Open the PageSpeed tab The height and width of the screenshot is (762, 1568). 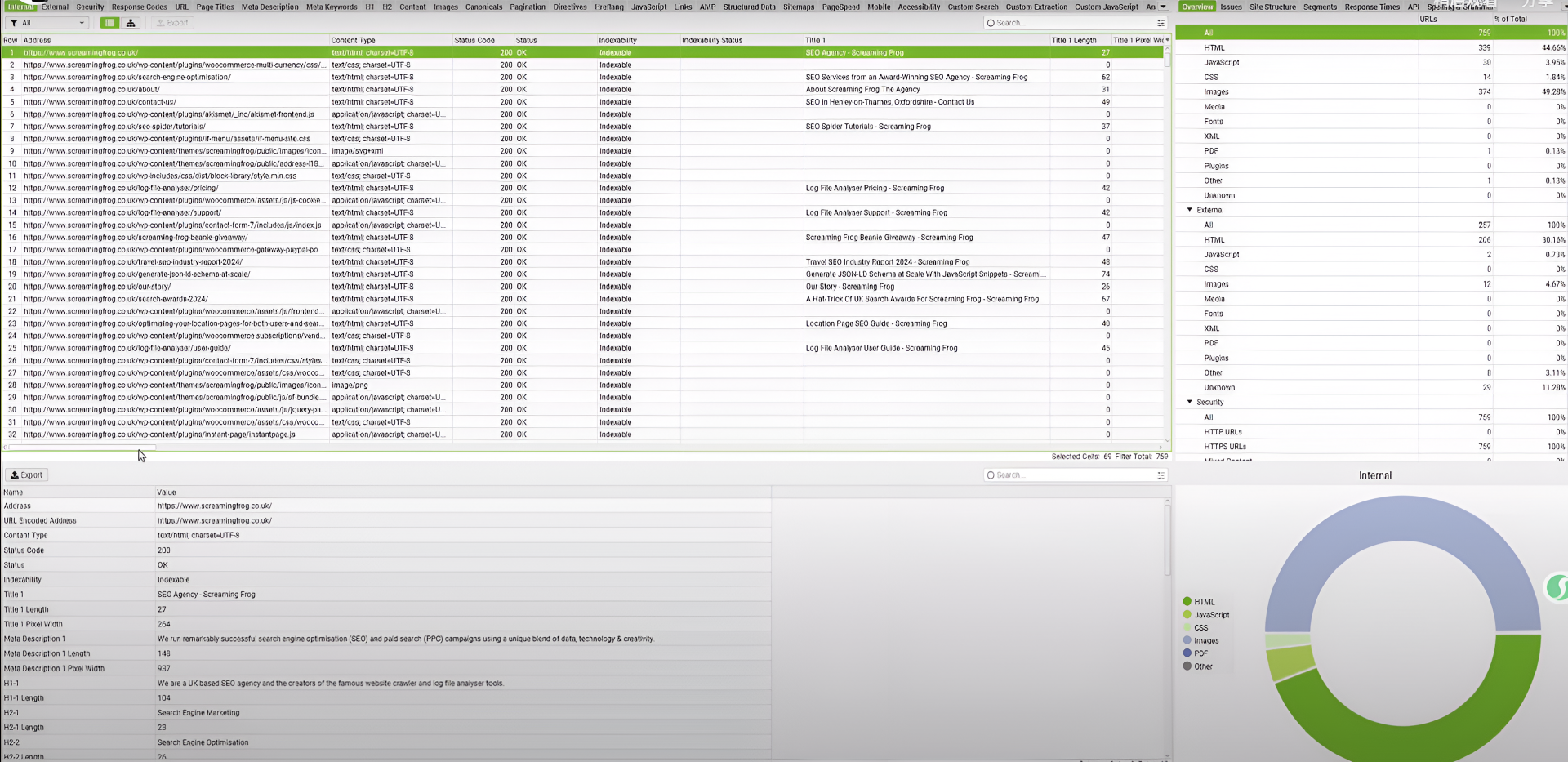tap(841, 7)
